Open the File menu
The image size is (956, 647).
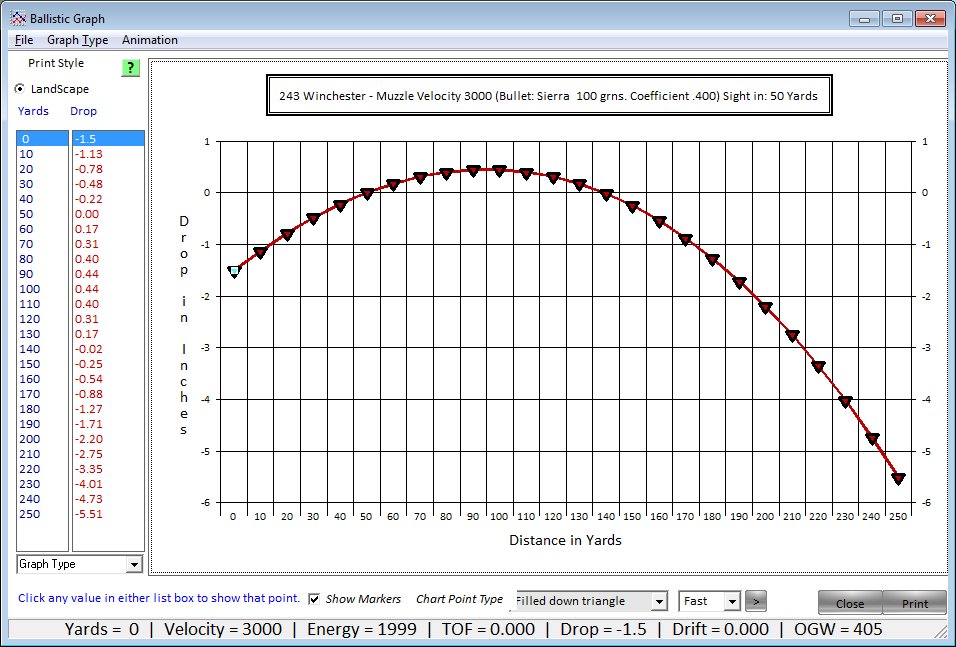pyautogui.click(x=24, y=40)
